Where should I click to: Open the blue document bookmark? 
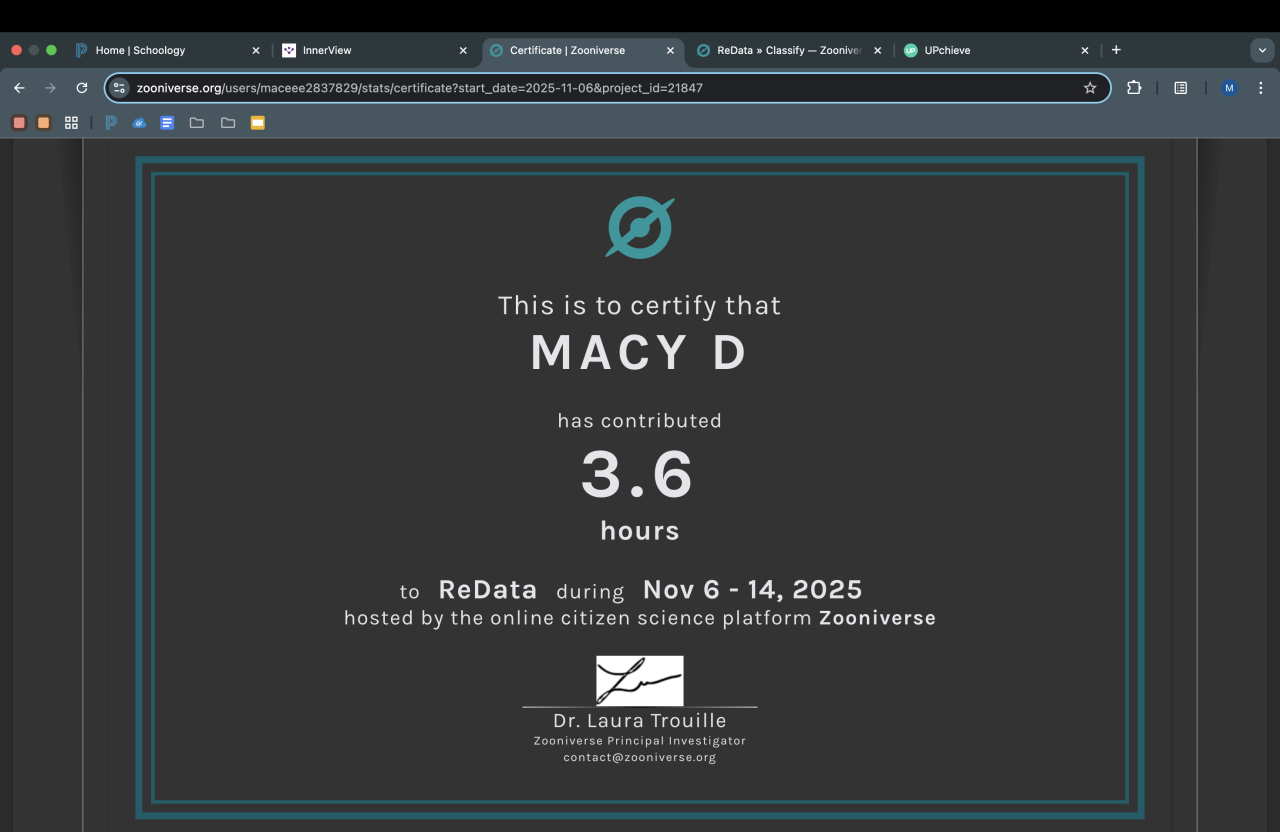[167, 123]
